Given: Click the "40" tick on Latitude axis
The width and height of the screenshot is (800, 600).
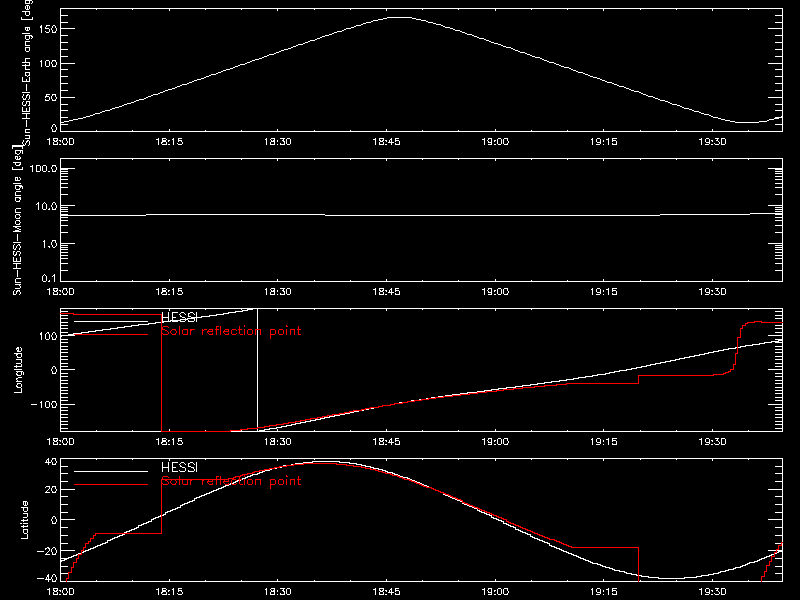Looking at the screenshot, I should 51,462.
